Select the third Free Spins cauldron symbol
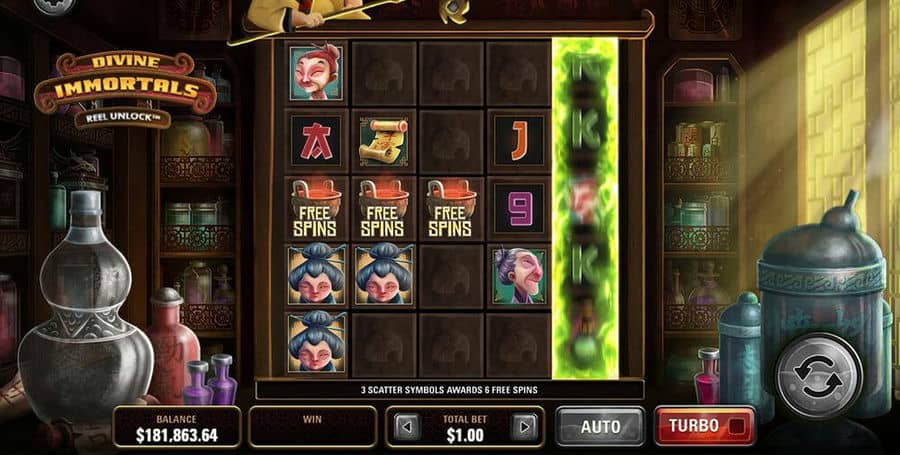900x455 pixels. tap(451, 208)
